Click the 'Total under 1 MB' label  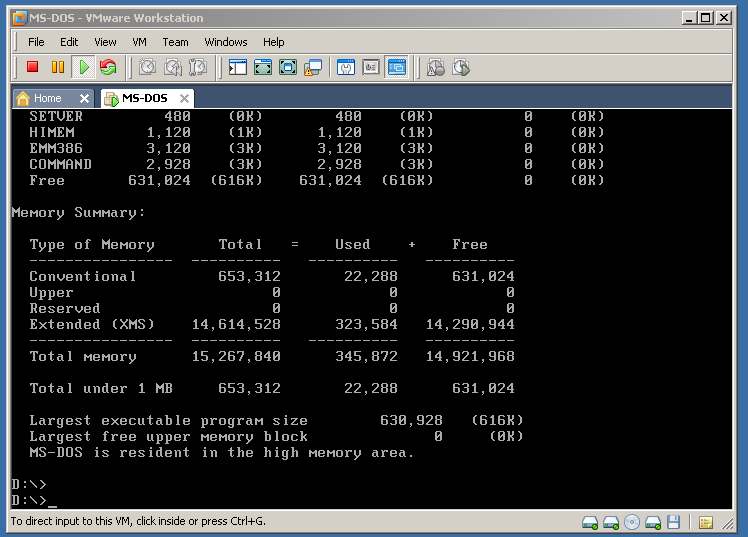pyautogui.click(x=101, y=388)
